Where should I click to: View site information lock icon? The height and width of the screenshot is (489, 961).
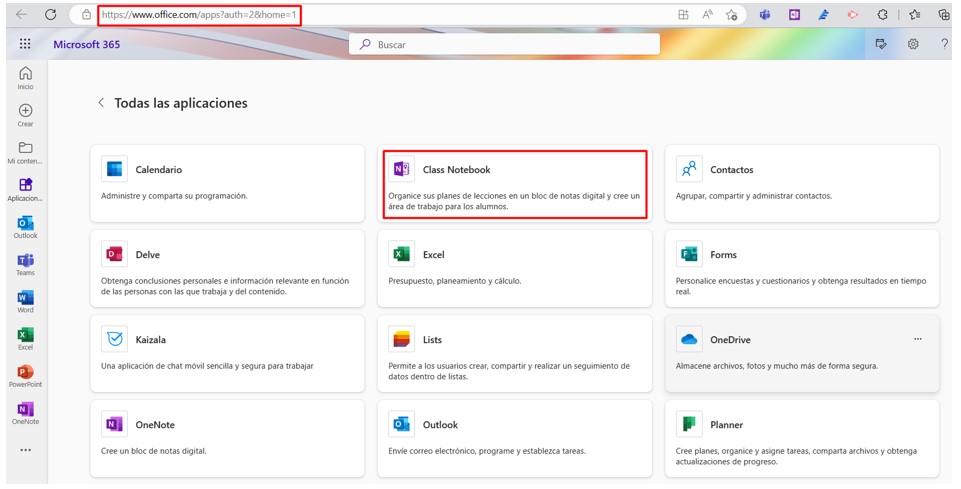86,15
